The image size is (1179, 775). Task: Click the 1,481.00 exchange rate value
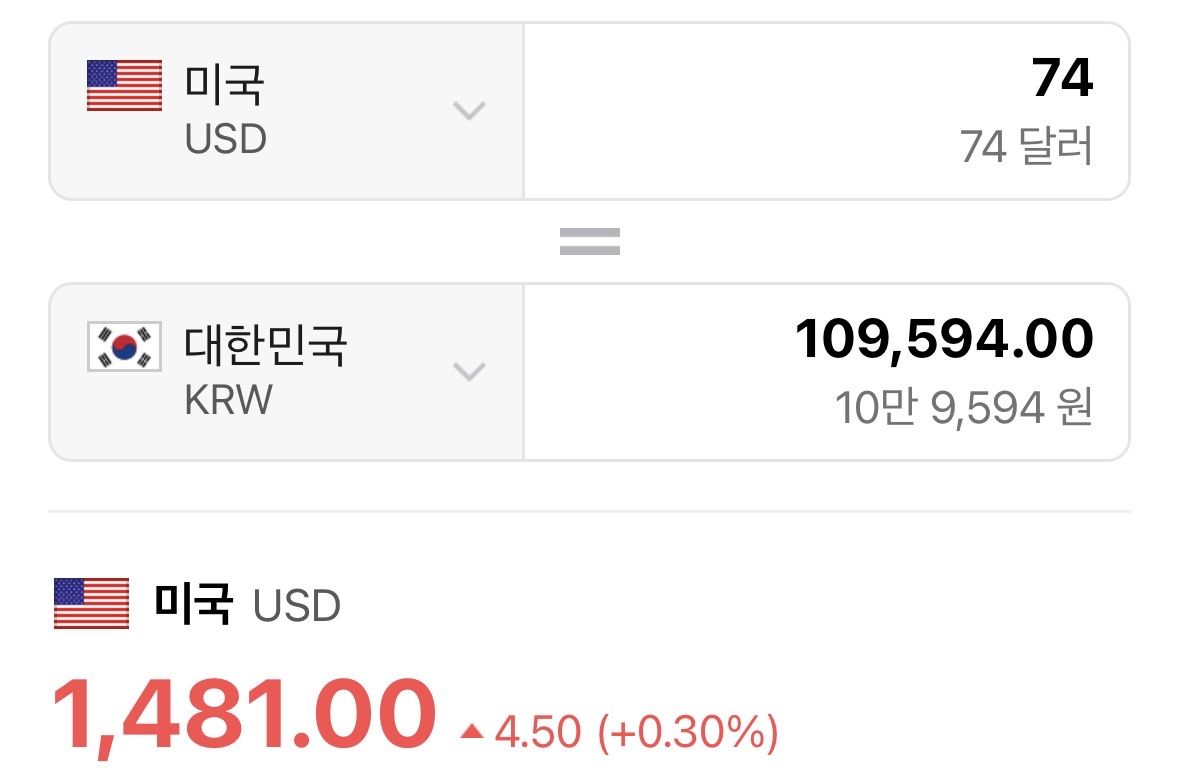244,714
